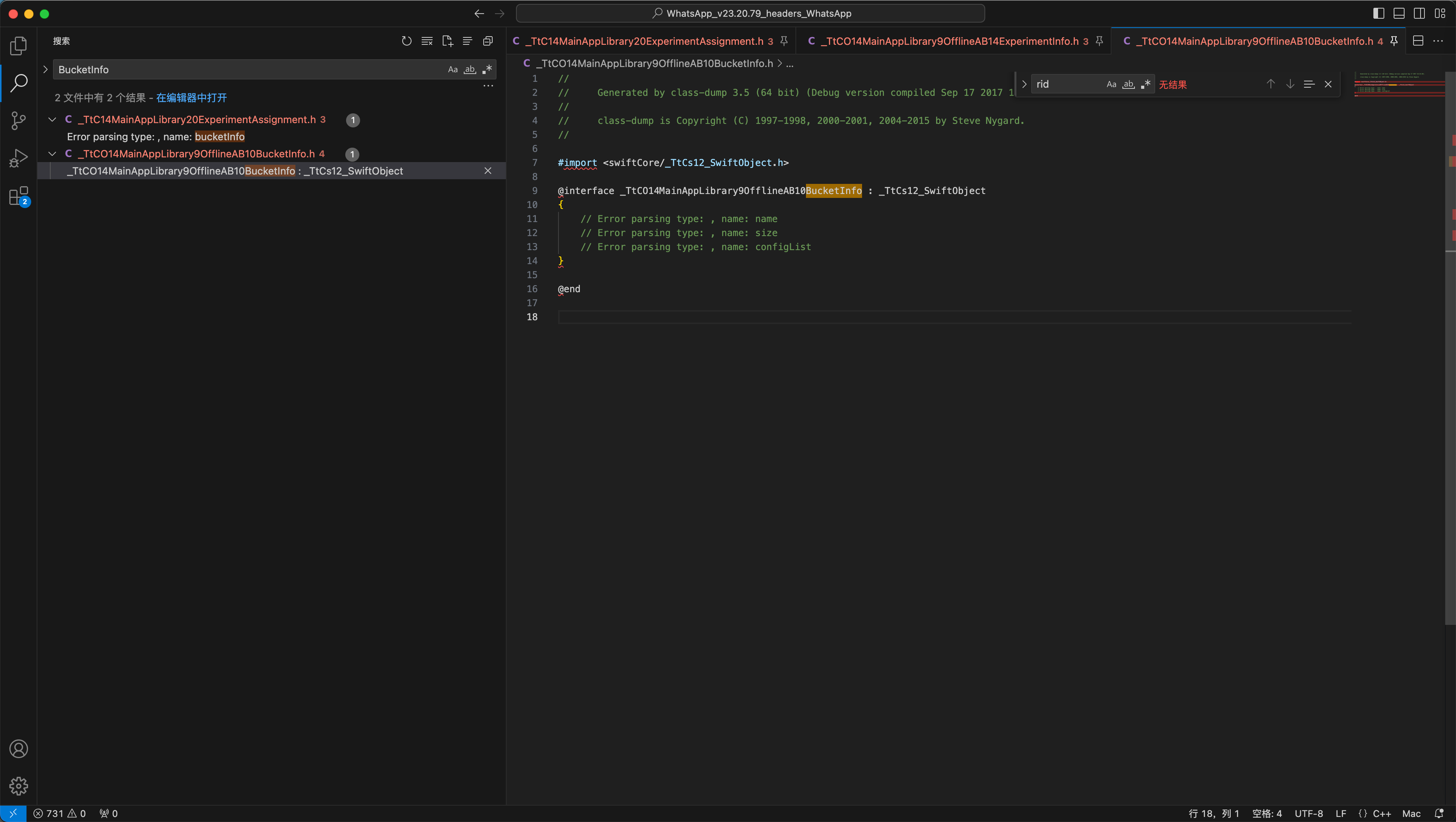Change indentation spaces 4 setting
Image resolution: width=1456 pixels, height=822 pixels.
[1267, 813]
